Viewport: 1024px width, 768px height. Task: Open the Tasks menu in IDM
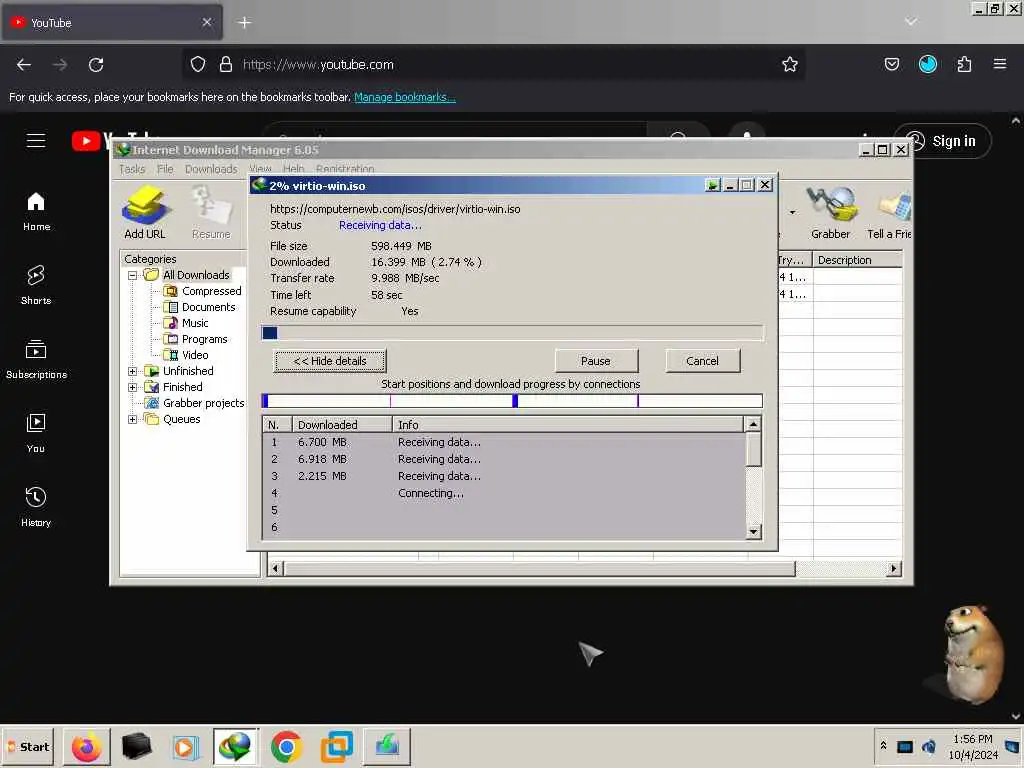tap(132, 169)
